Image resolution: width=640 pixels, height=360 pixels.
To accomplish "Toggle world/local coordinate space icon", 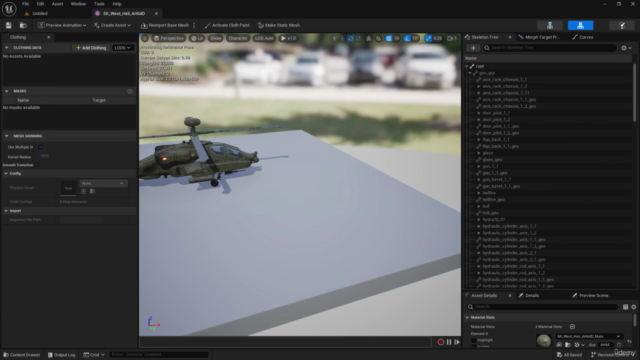I will pyautogui.click(x=369, y=38).
